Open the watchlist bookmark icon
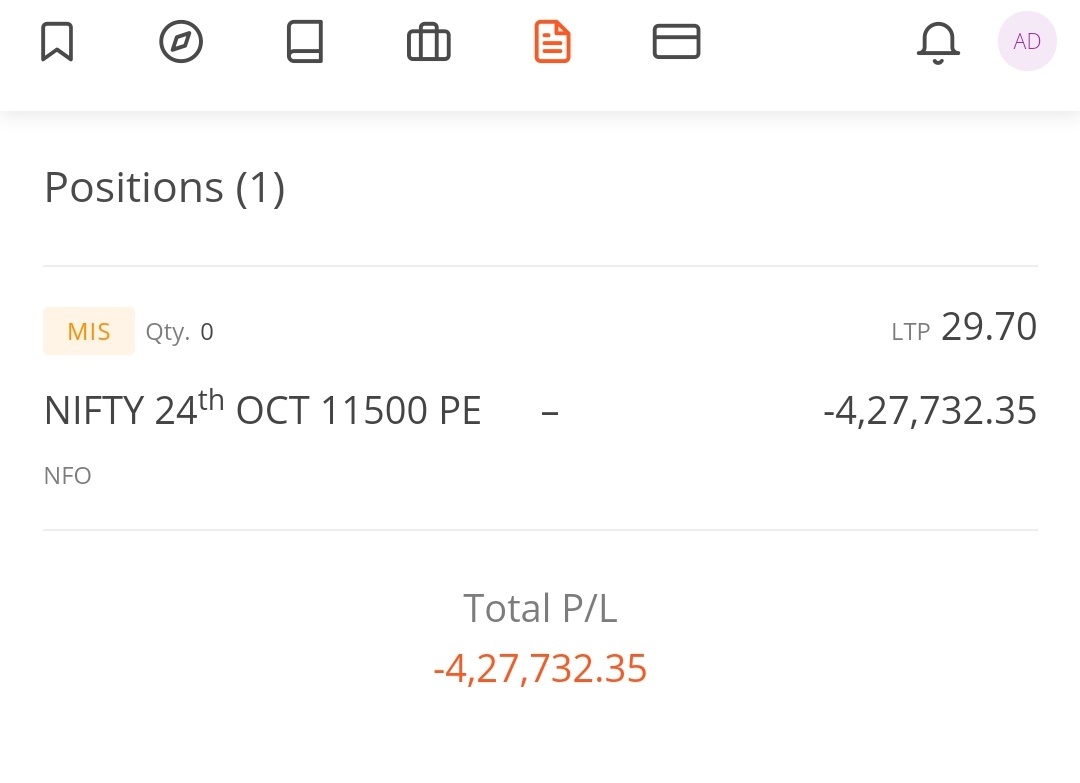Viewport: 1080px width, 783px height. pyautogui.click(x=56, y=41)
